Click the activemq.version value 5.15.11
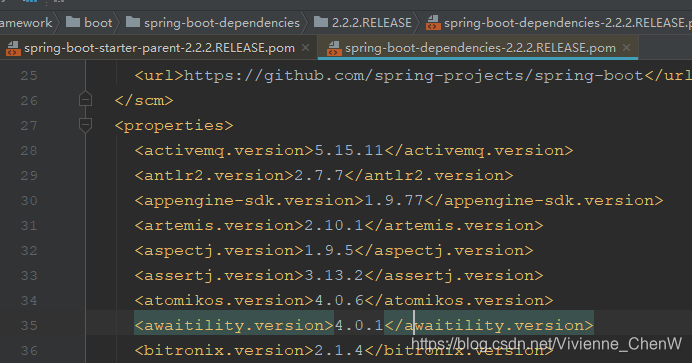 coord(349,151)
